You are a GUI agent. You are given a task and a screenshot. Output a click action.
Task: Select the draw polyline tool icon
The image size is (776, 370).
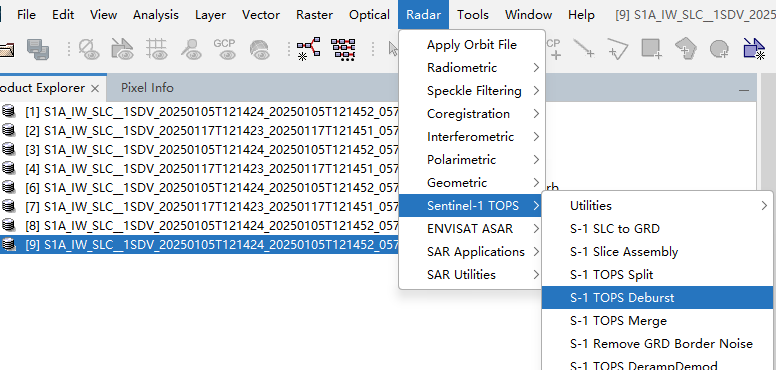click(x=618, y=49)
